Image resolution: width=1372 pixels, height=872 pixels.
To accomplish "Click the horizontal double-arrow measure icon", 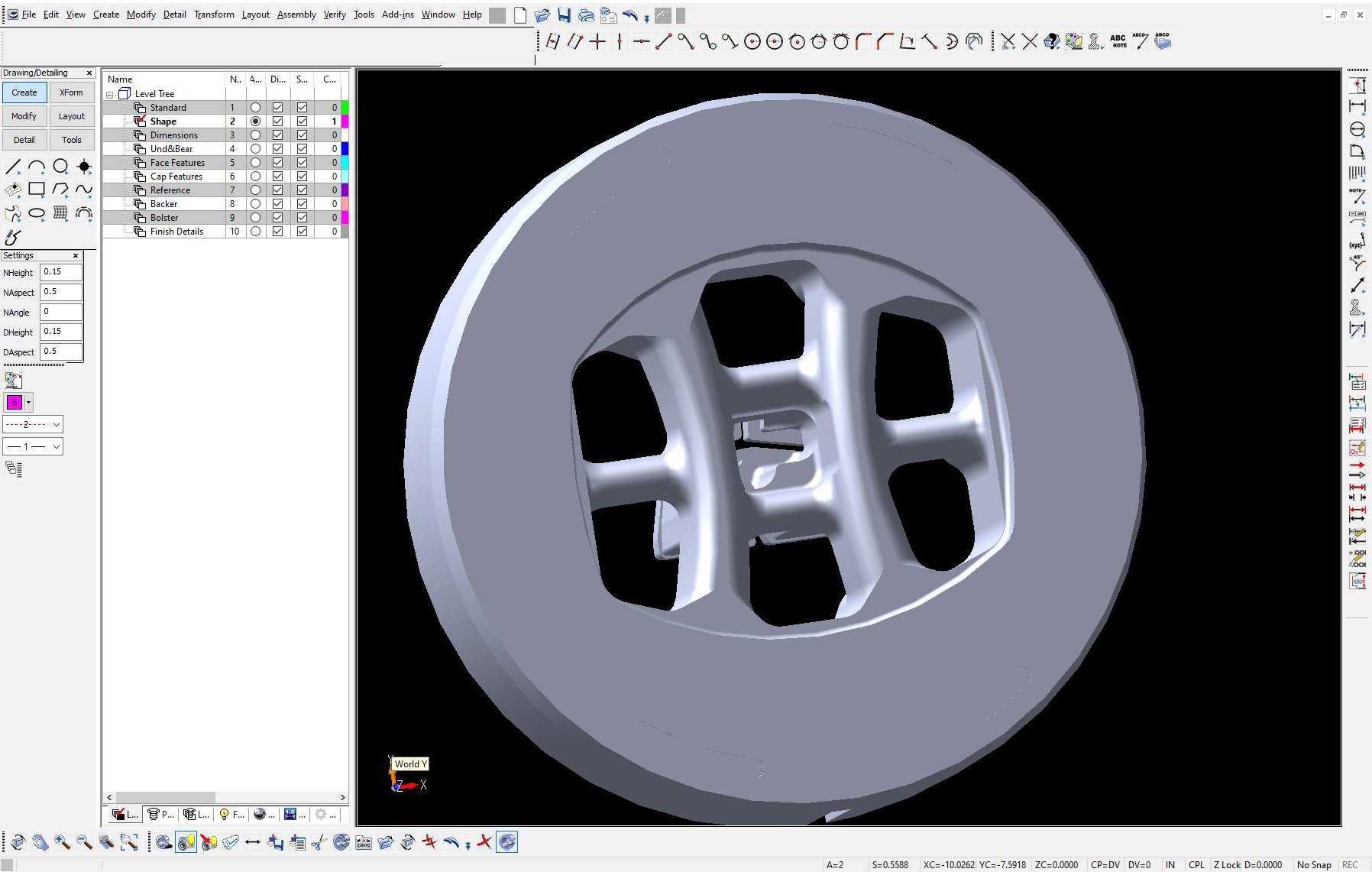I will click(x=253, y=842).
